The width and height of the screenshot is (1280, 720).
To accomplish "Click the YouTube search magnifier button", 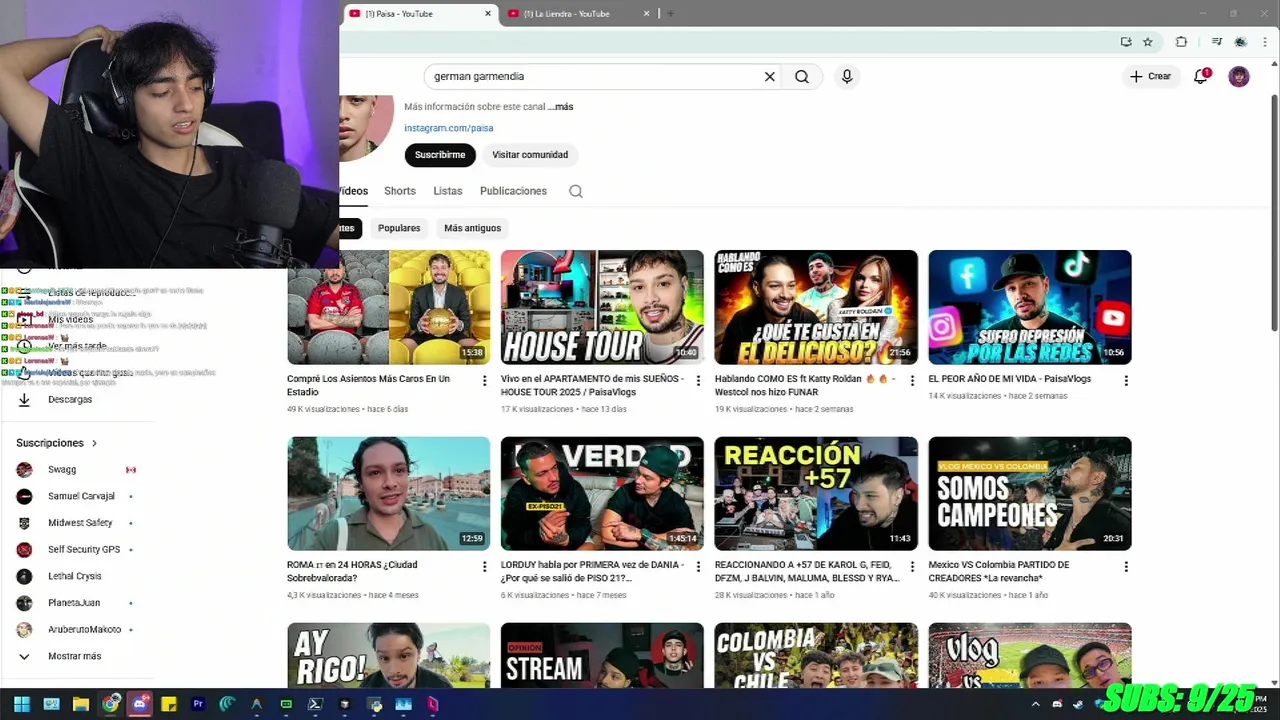I will 802,76.
